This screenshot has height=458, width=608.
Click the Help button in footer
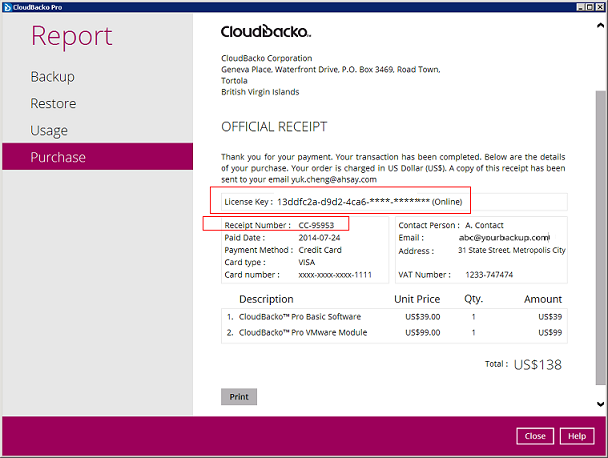[x=577, y=436]
